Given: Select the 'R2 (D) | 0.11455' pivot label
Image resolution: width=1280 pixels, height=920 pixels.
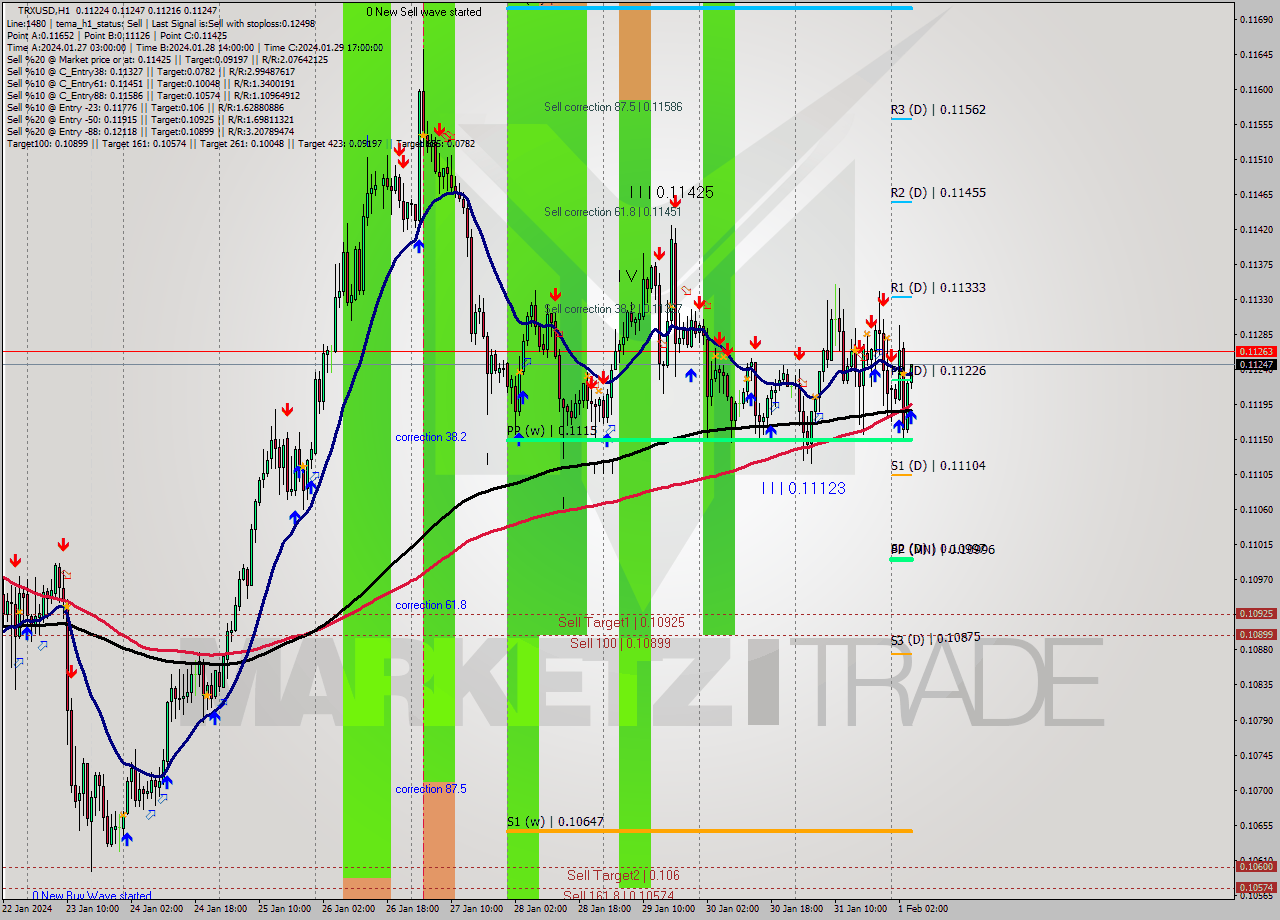Looking at the screenshot, I should [x=938, y=193].
